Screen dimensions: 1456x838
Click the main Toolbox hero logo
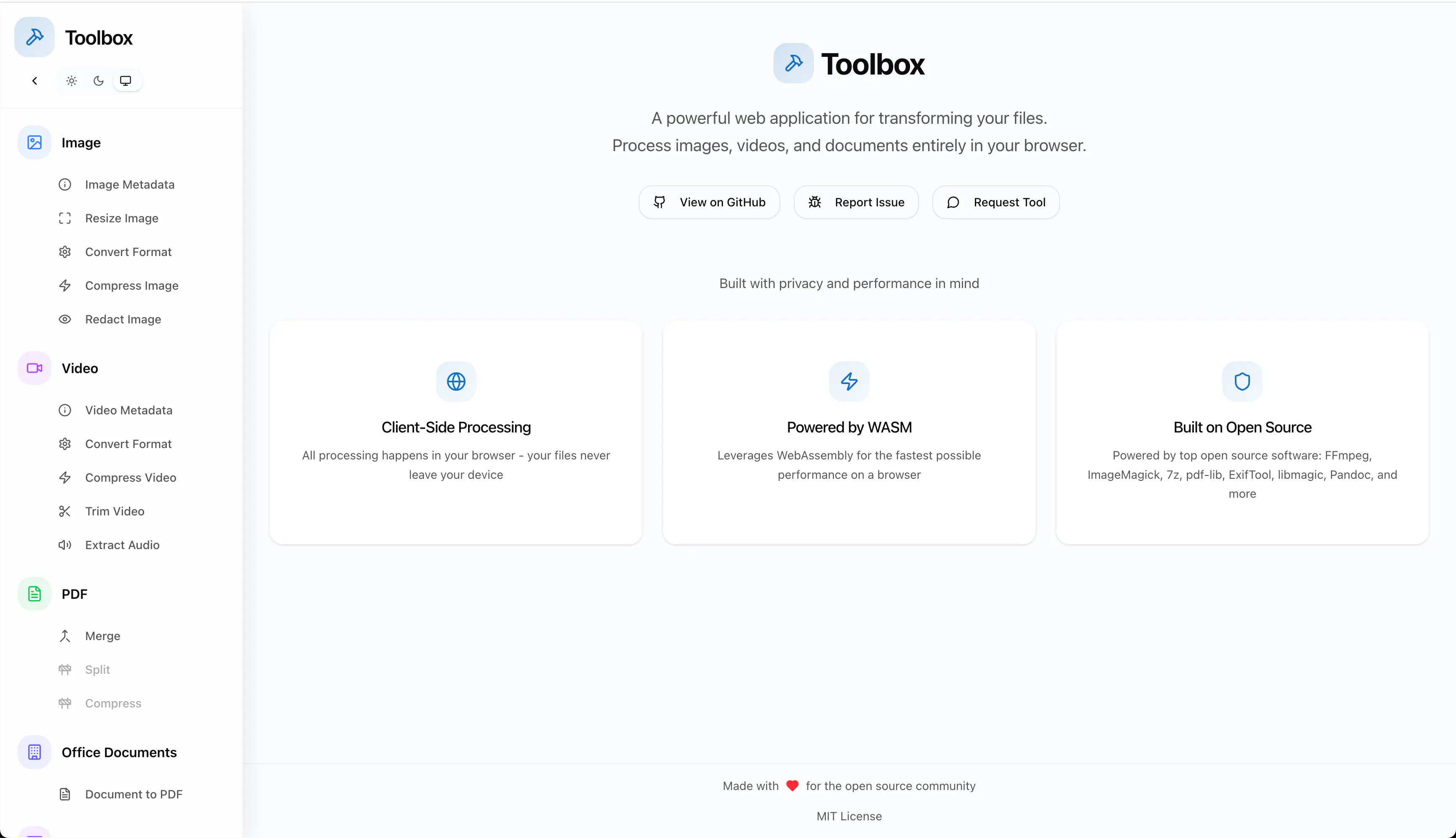[793, 63]
